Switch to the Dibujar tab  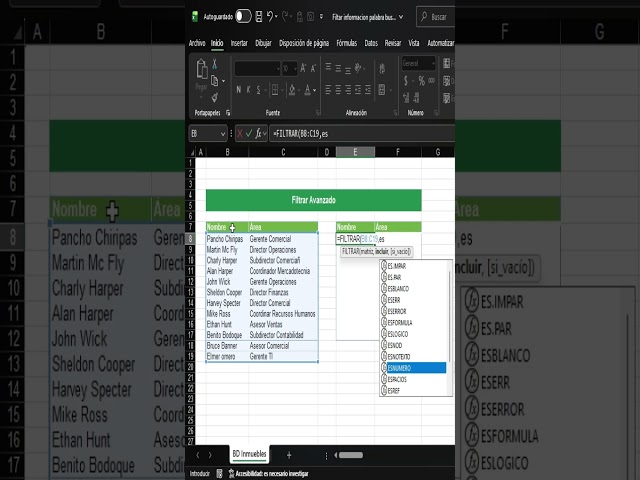[263, 43]
